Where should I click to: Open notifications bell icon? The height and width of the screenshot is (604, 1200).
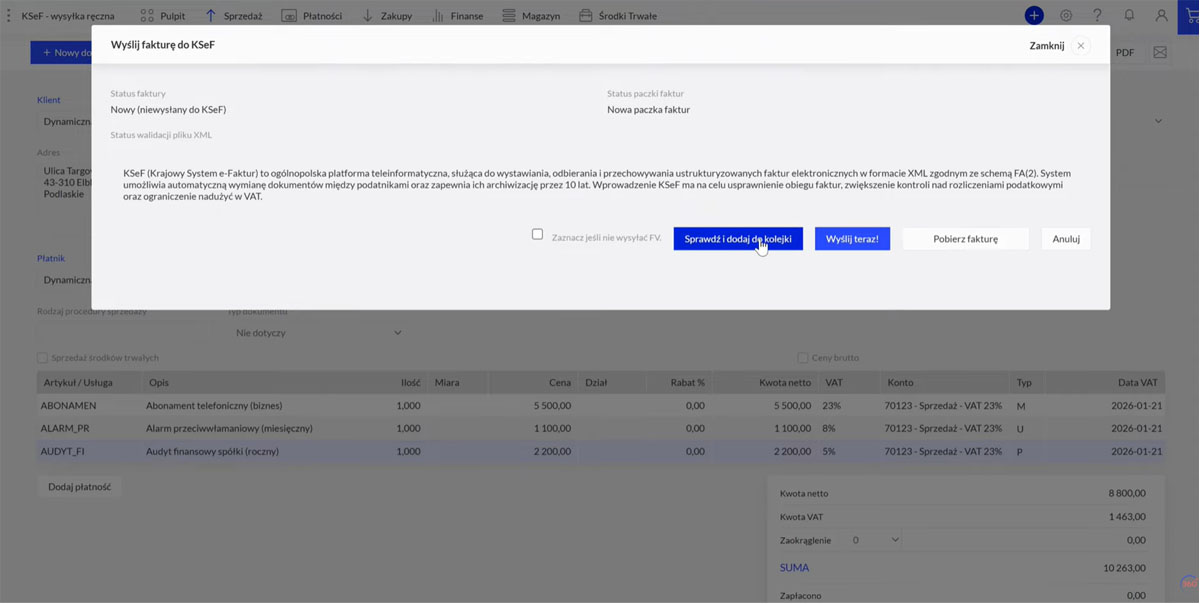tap(1129, 15)
